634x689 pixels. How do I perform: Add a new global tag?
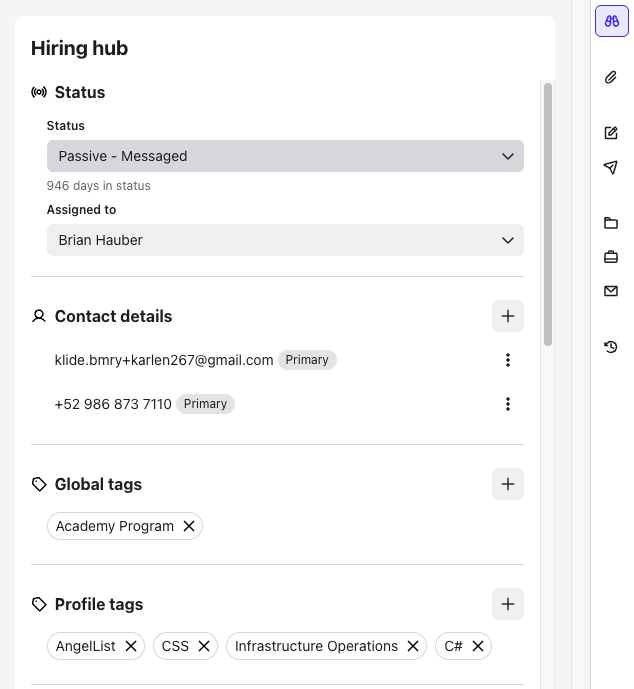pyautogui.click(x=507, y=484)
